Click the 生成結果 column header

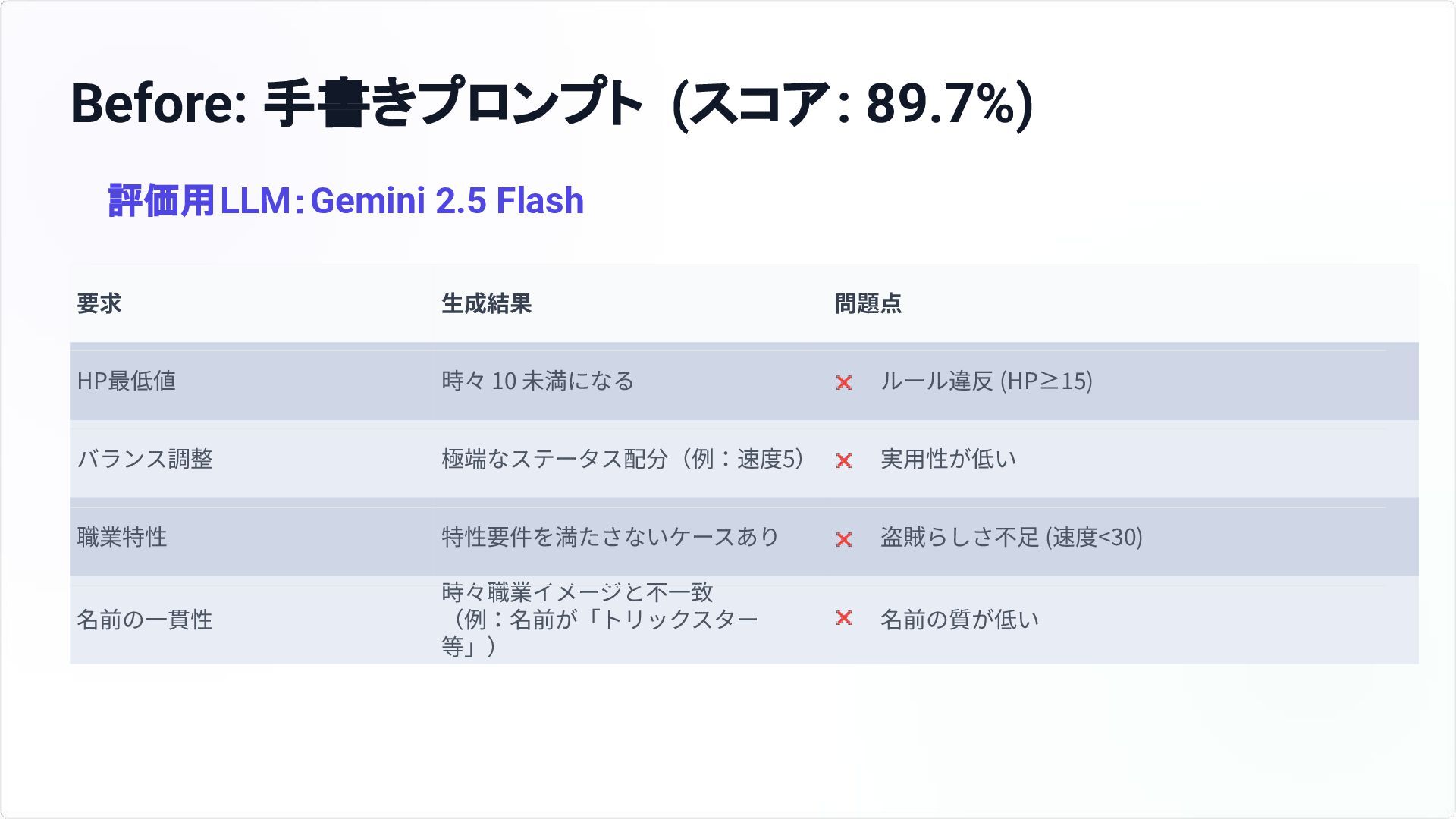click(486, 304)
